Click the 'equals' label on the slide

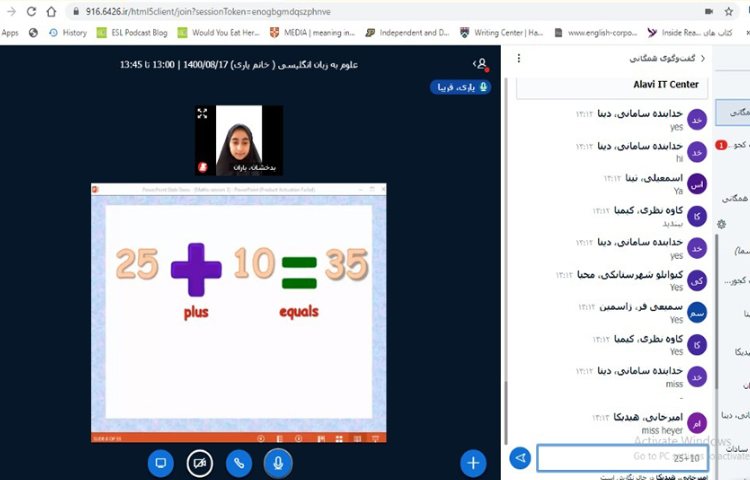[299, 312]
